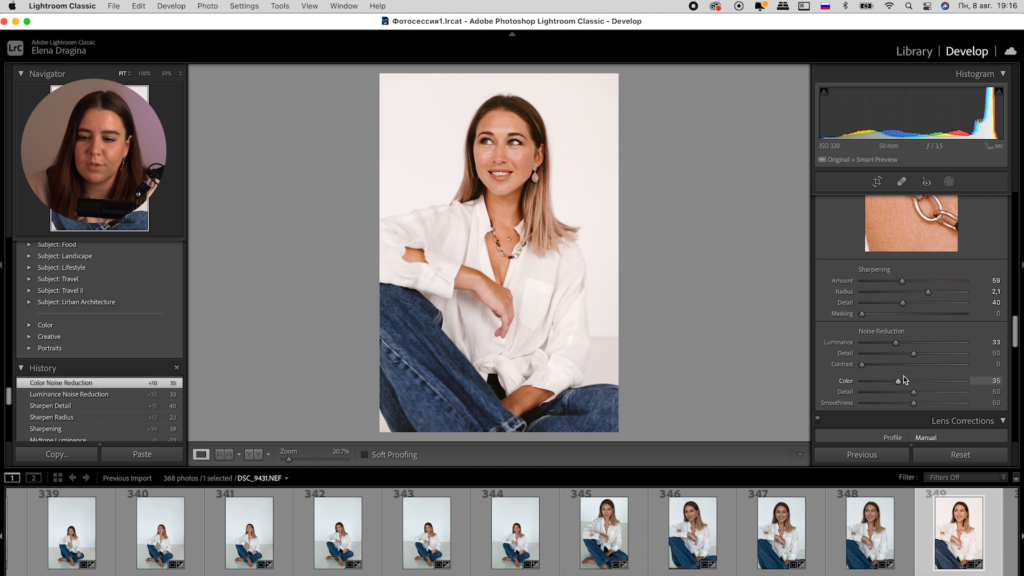Select the Healing tool bandage icon
Screen dimensions: 1024x576
(901, 182)
